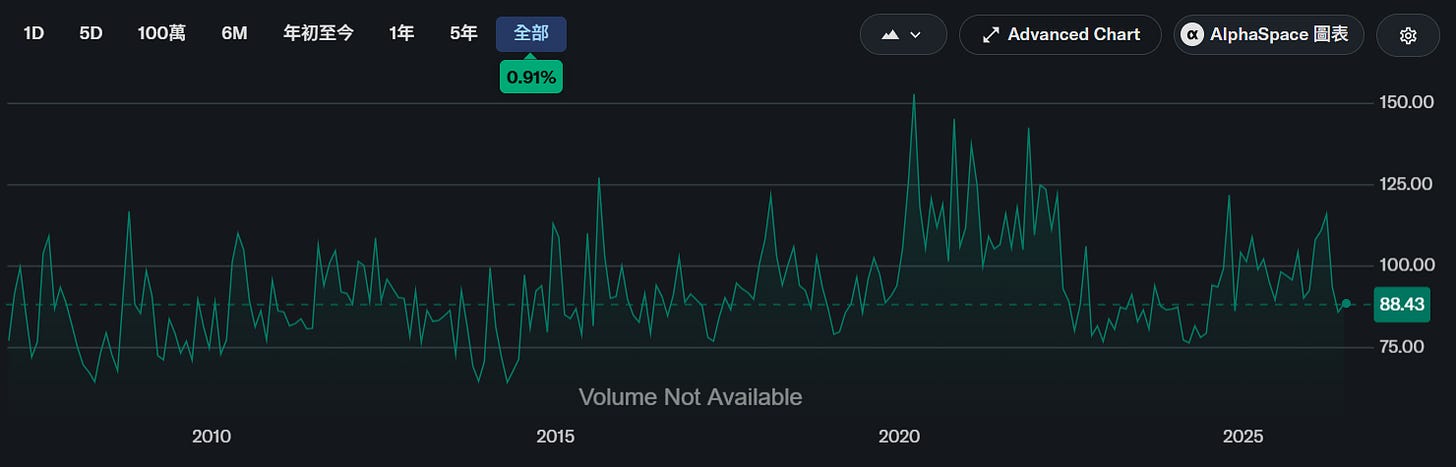Click the 0.91% change badge
This screenshot has width=1456, height=467.
pyautogui.click(x=531, y=78)
